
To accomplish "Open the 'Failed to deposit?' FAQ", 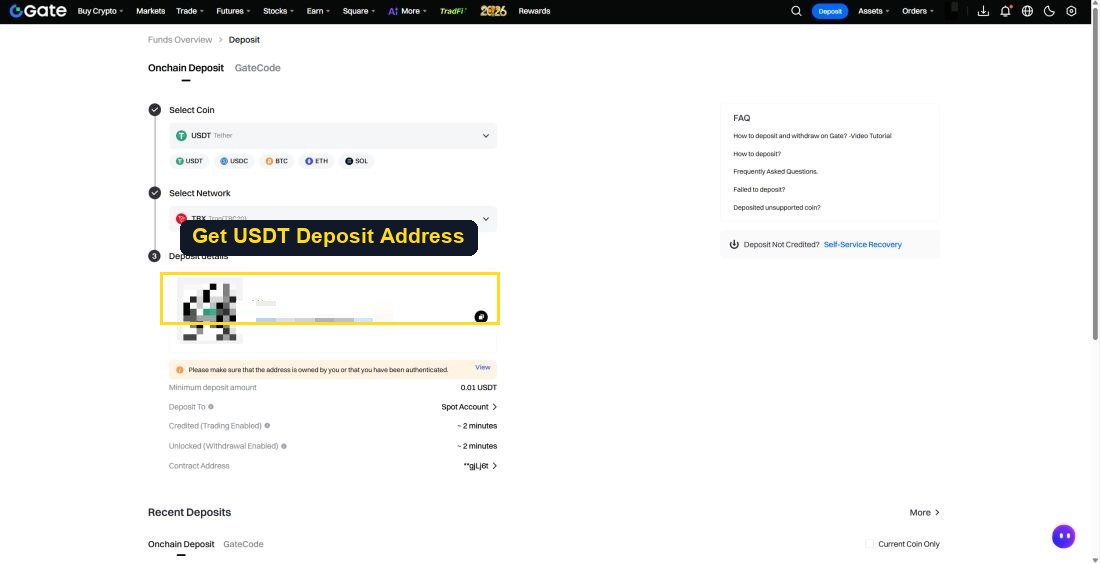I will pyautogui.click(x=759, y=189).
